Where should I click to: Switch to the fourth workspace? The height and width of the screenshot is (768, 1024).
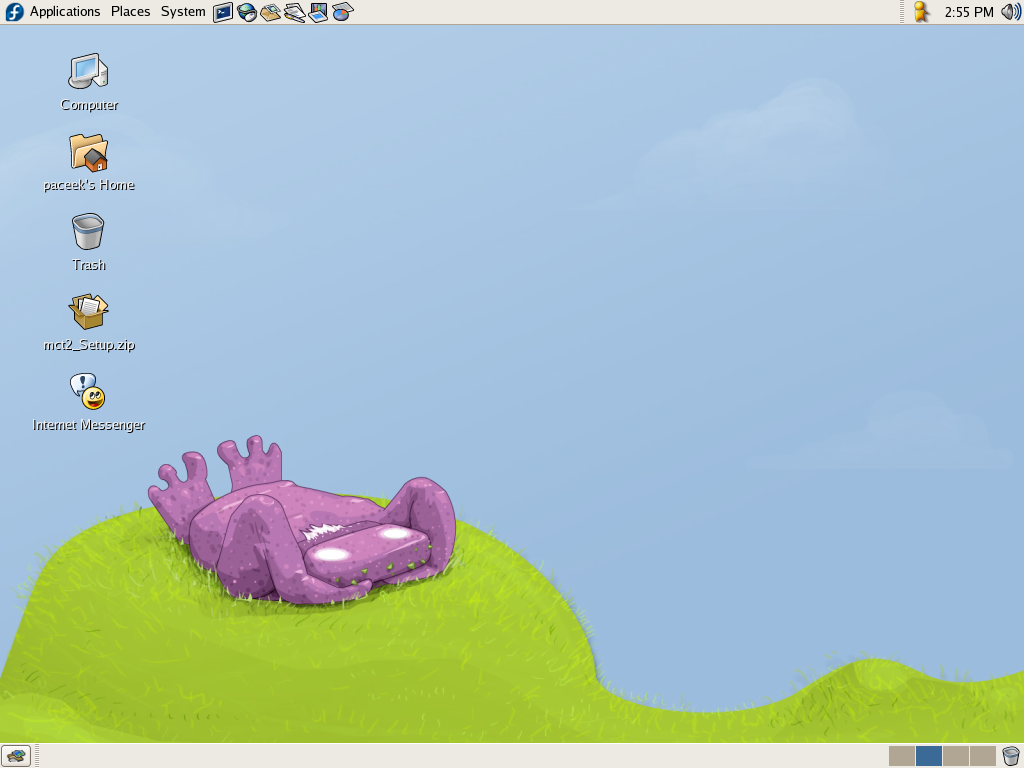point(983,756)
